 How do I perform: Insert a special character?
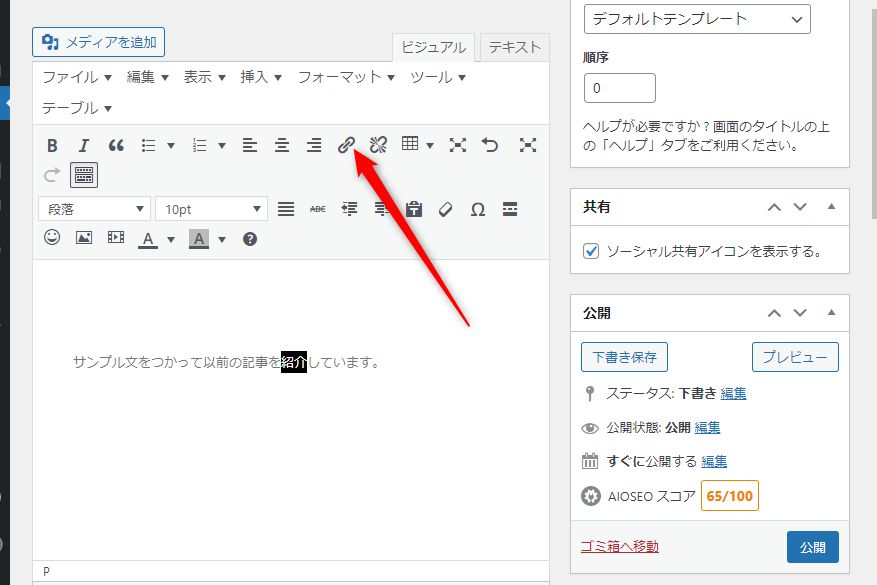tap(477, 209)
